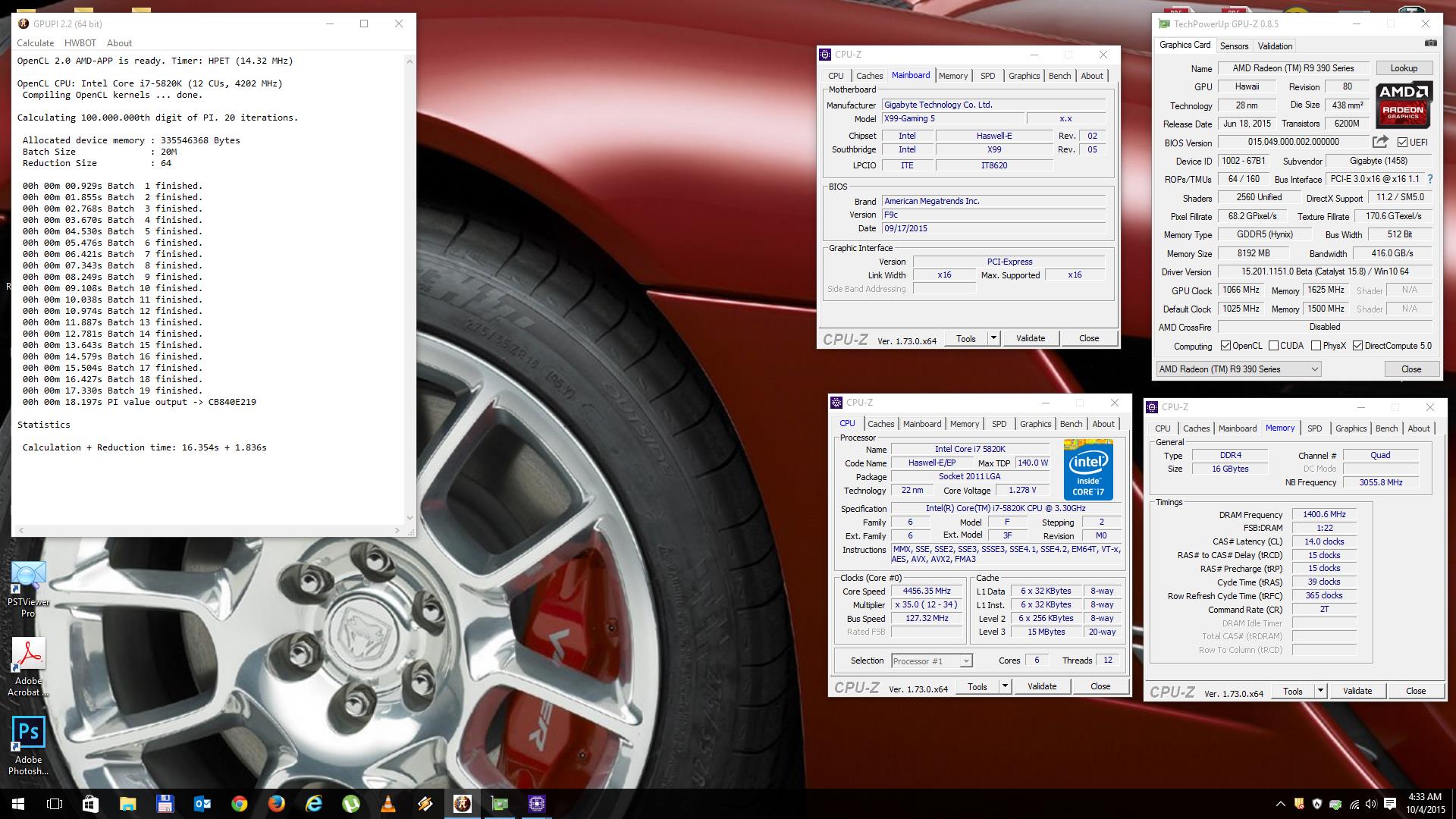Open uTorrent from the taskbar
The image size is (1456, 819).
(350, 804)
